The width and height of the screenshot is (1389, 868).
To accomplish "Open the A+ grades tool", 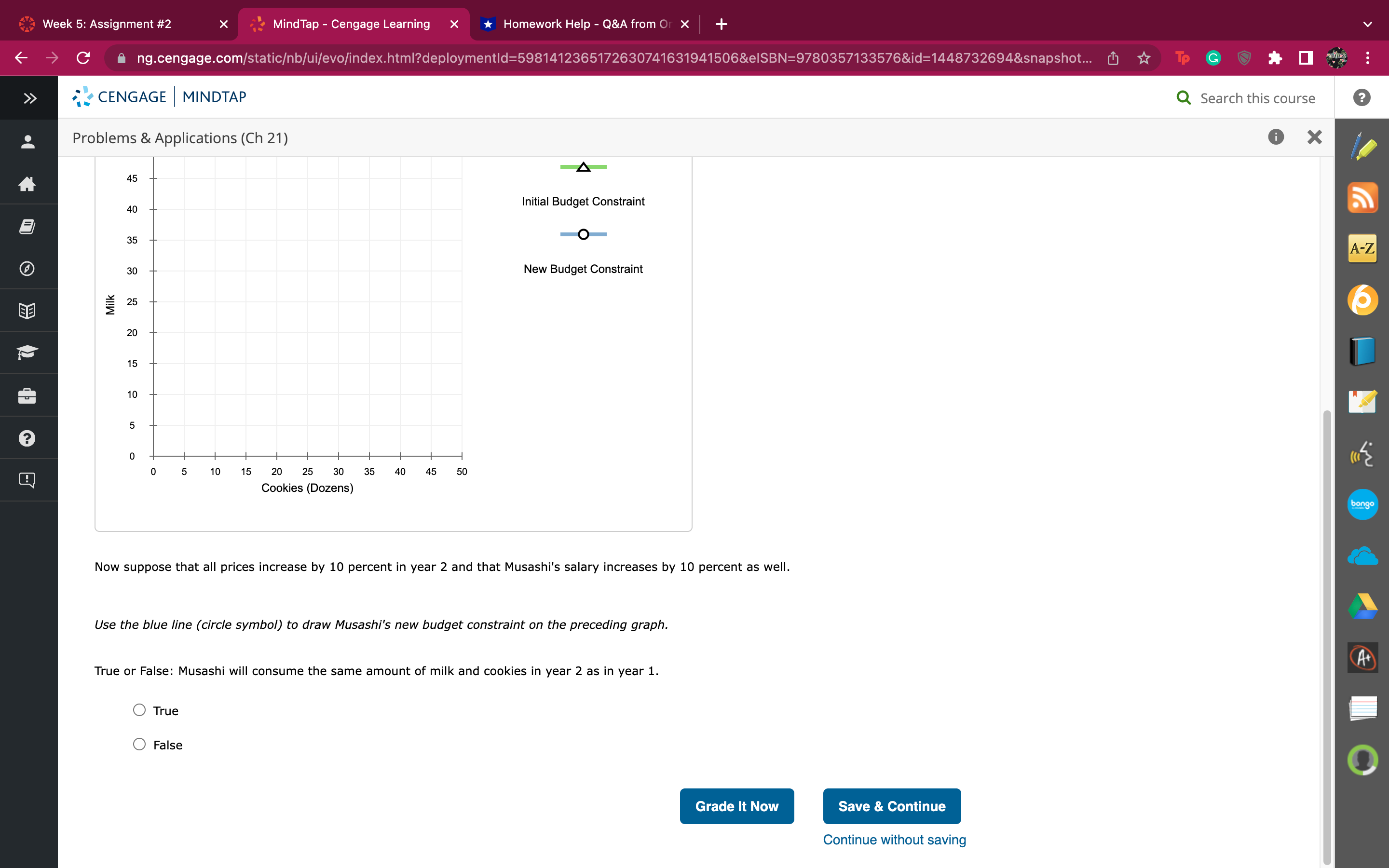I will click(1363, 657).
